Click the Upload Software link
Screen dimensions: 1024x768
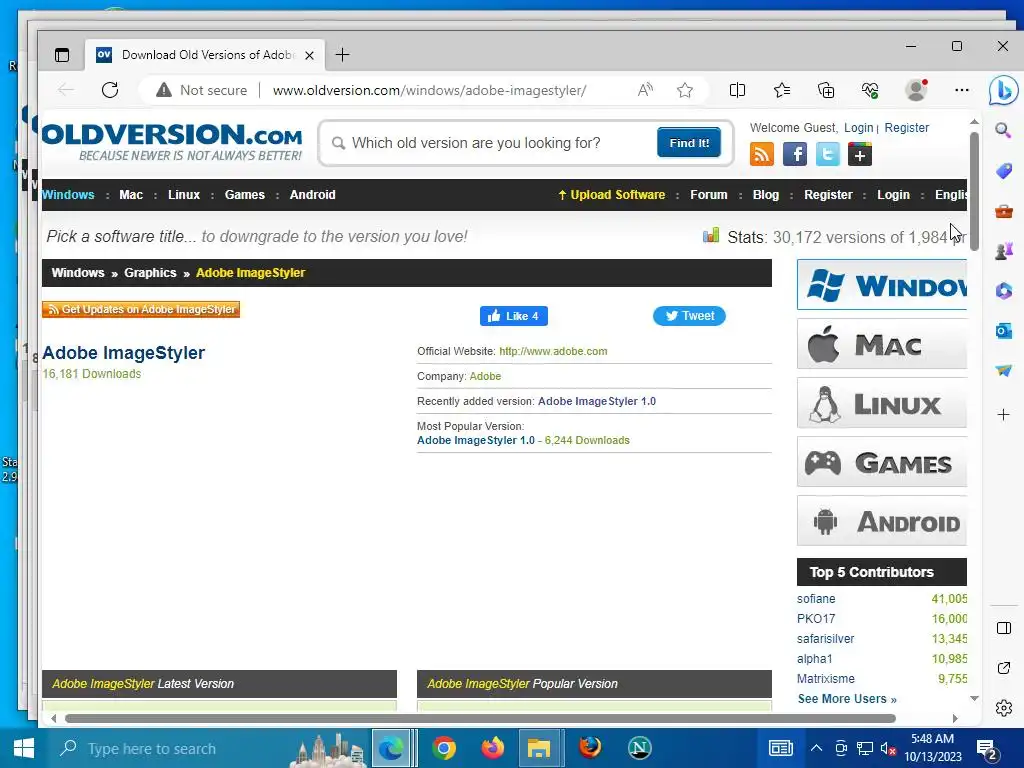click(x=611, y=195)
